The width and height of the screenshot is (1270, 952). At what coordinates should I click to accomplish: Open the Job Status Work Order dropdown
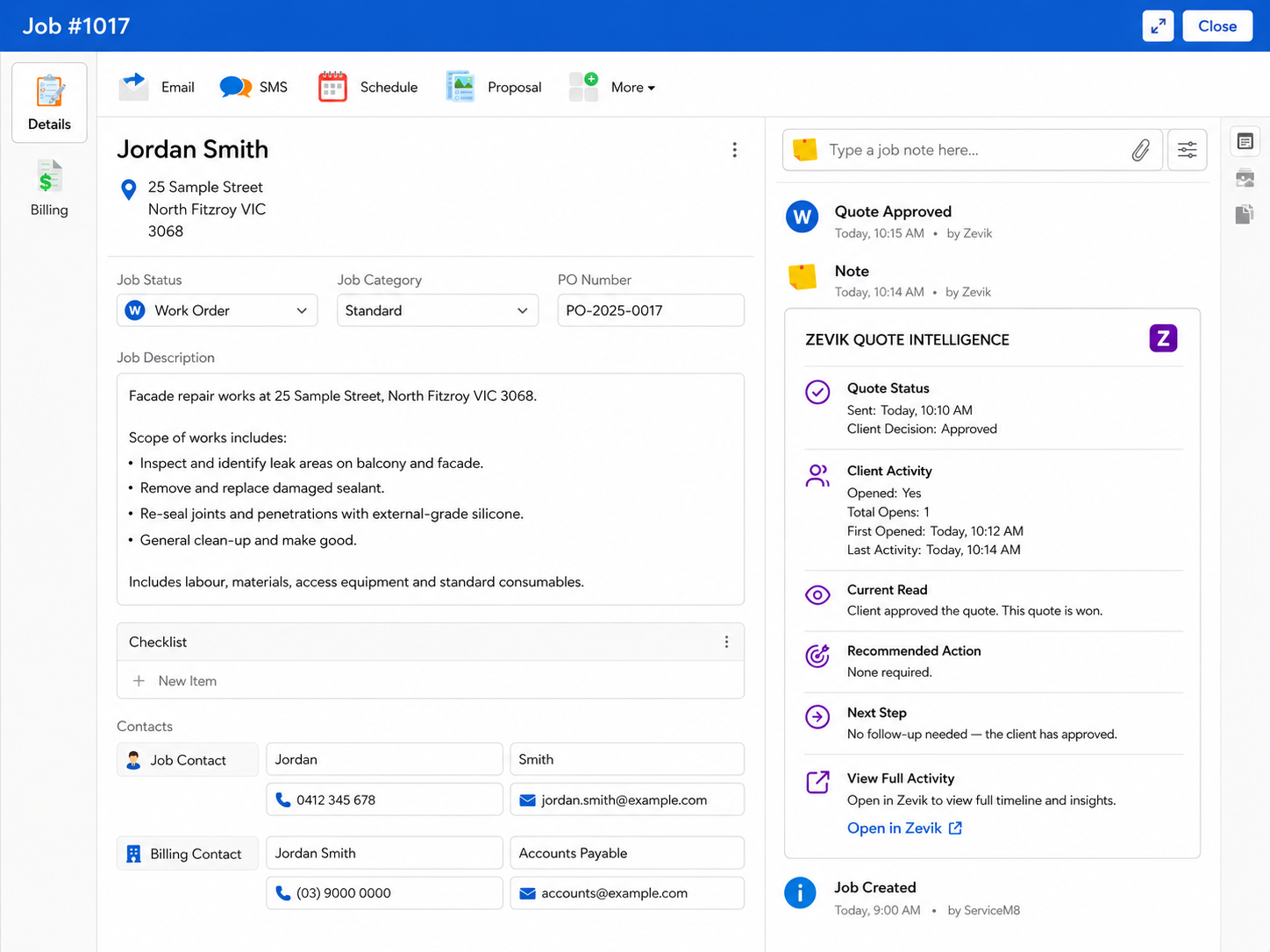218,310
